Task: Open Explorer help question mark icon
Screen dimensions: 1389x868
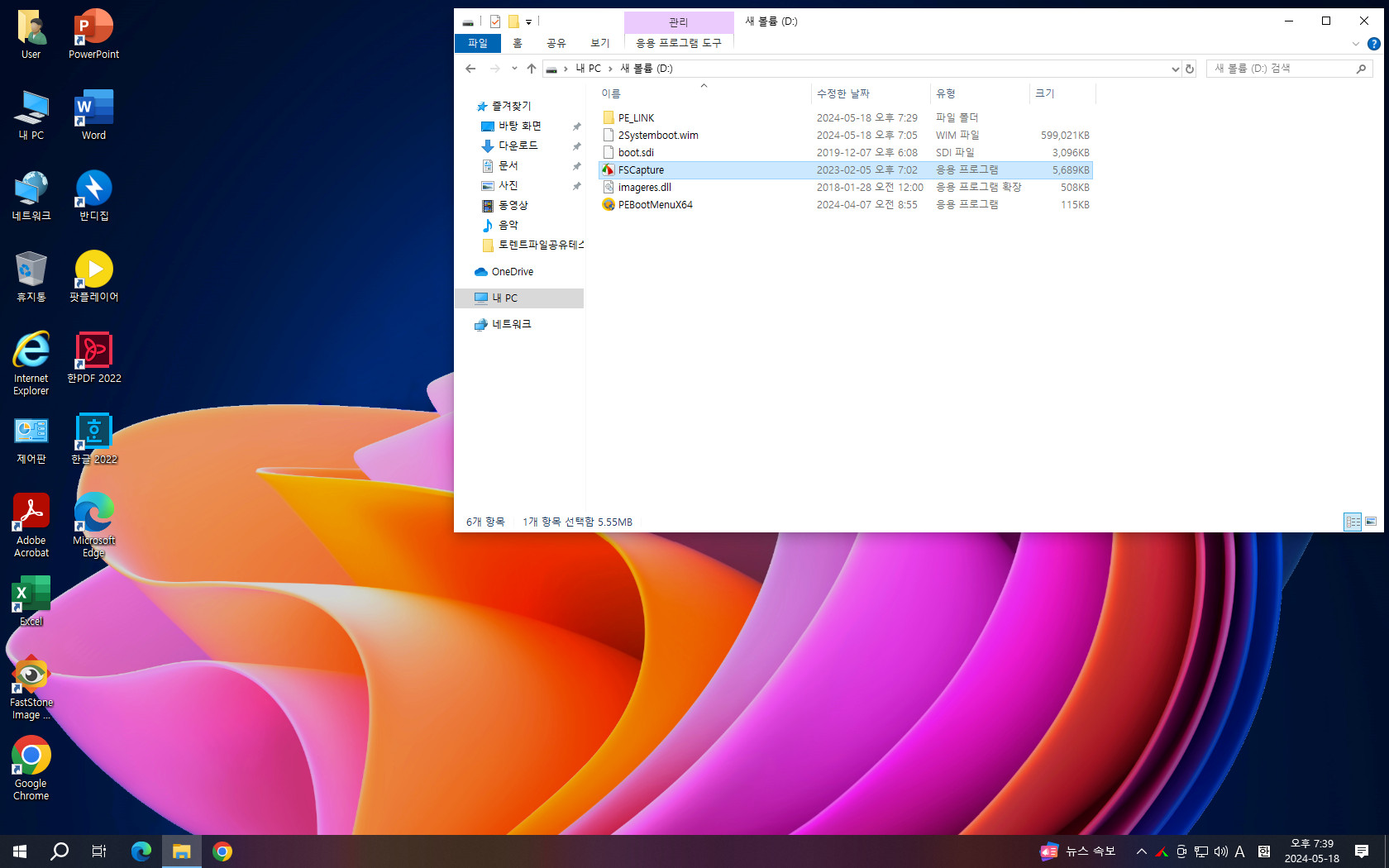Action: pyautogui.click(x=1374, y=44)
